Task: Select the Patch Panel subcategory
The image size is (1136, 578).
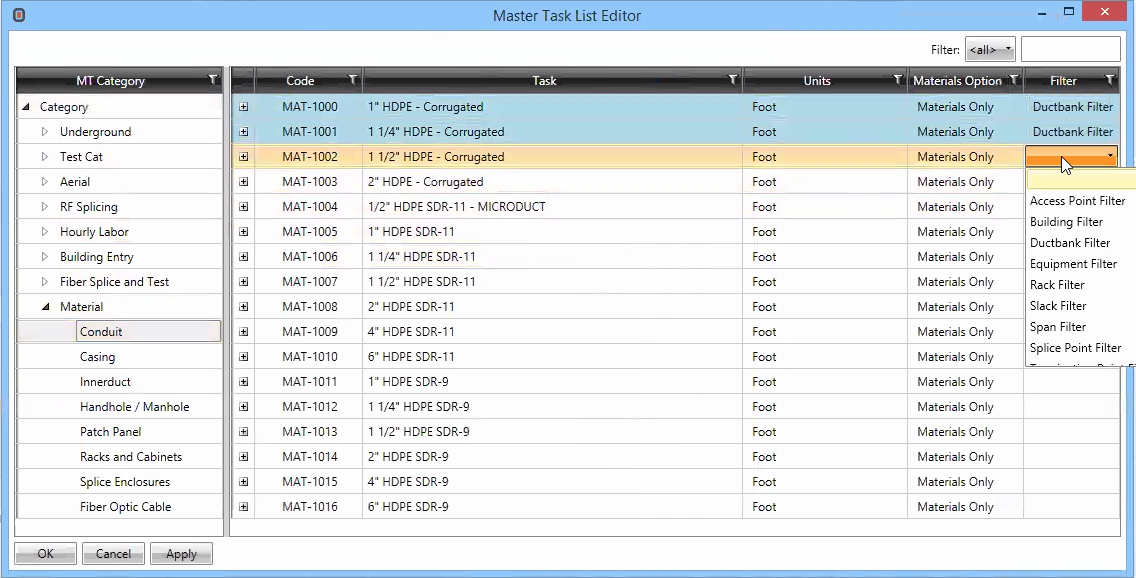Action: pyautogui.click(x=110, y=432)
